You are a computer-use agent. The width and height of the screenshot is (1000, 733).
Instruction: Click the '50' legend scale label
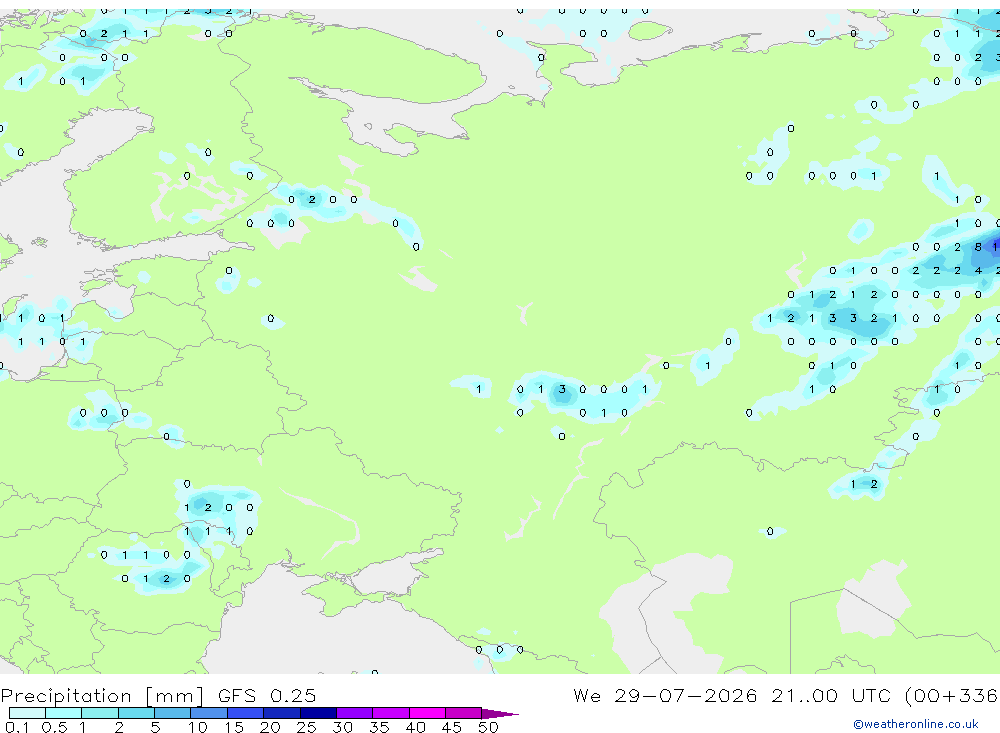[x=488, y=727]
